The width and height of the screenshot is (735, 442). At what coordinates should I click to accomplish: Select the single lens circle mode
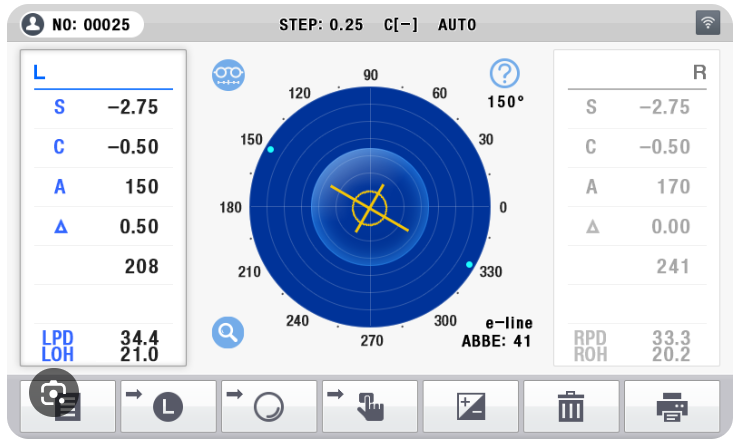[x=269, y=406]
